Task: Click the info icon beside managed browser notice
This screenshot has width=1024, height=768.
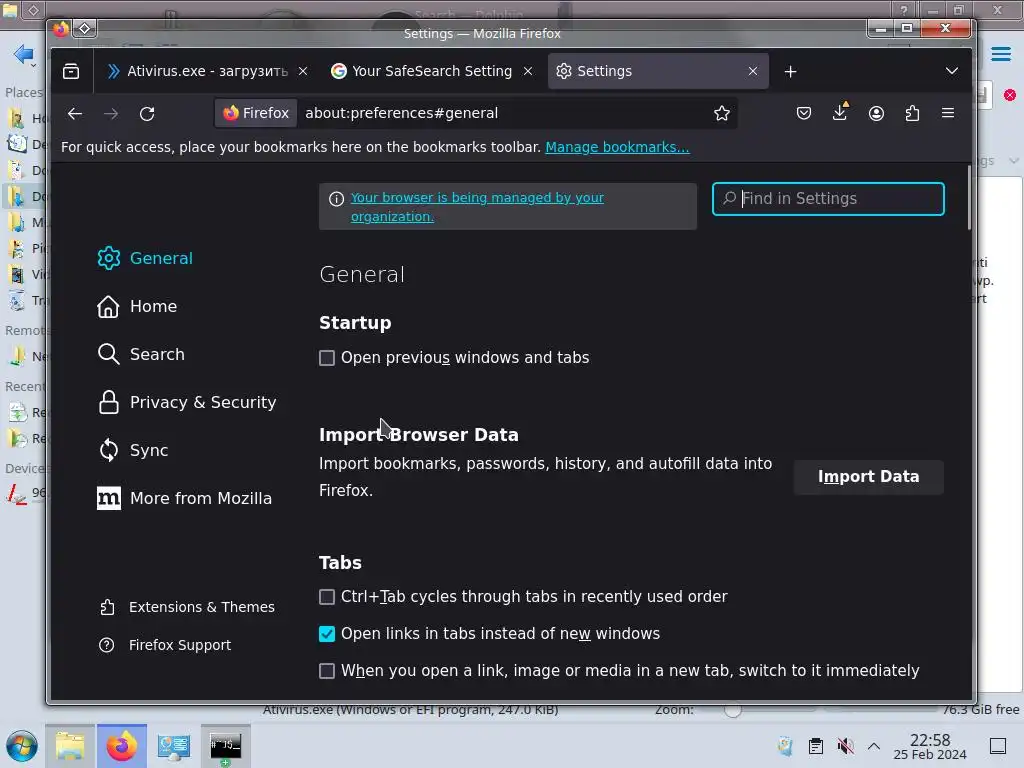Action: click(x=336, y=199)
